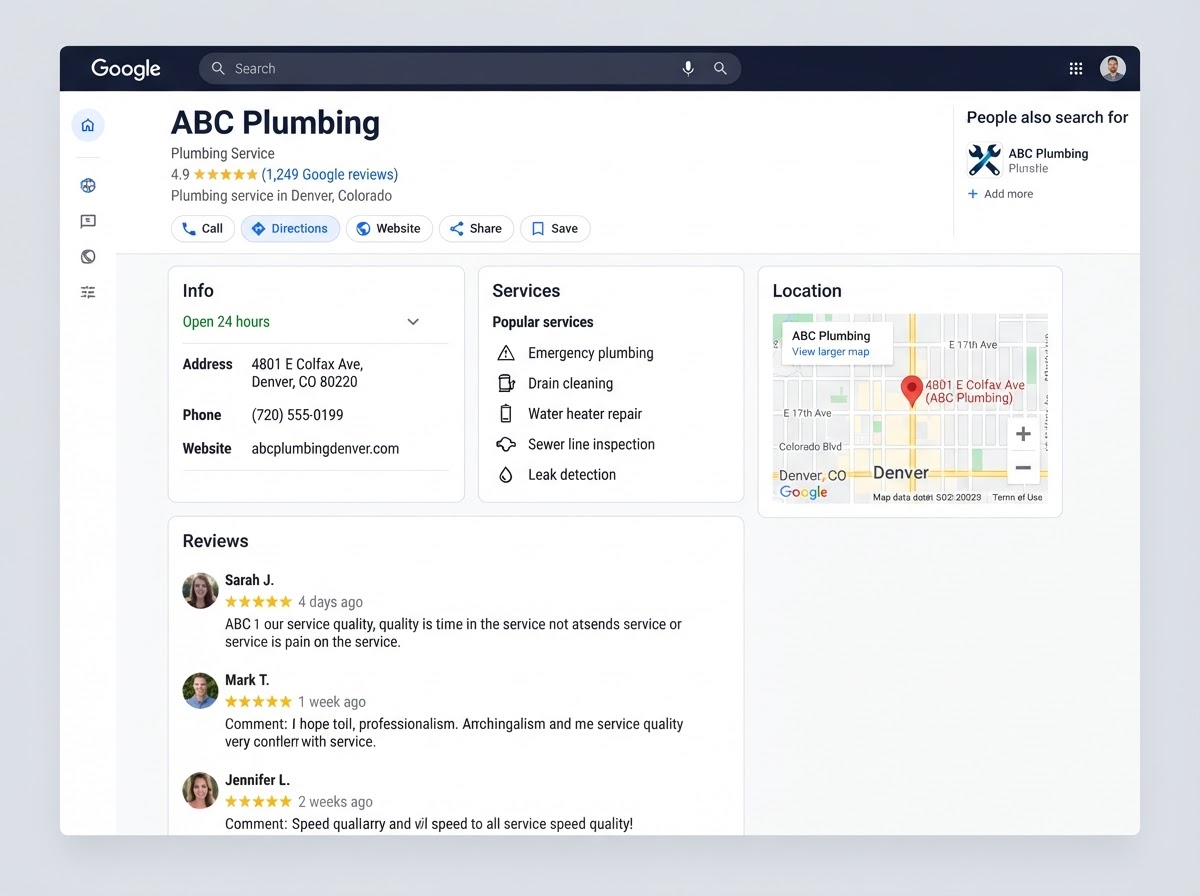This screenshot has height=896, width=1200.
Task: Click the Water heater repair icon
Action: coord(506,414)
